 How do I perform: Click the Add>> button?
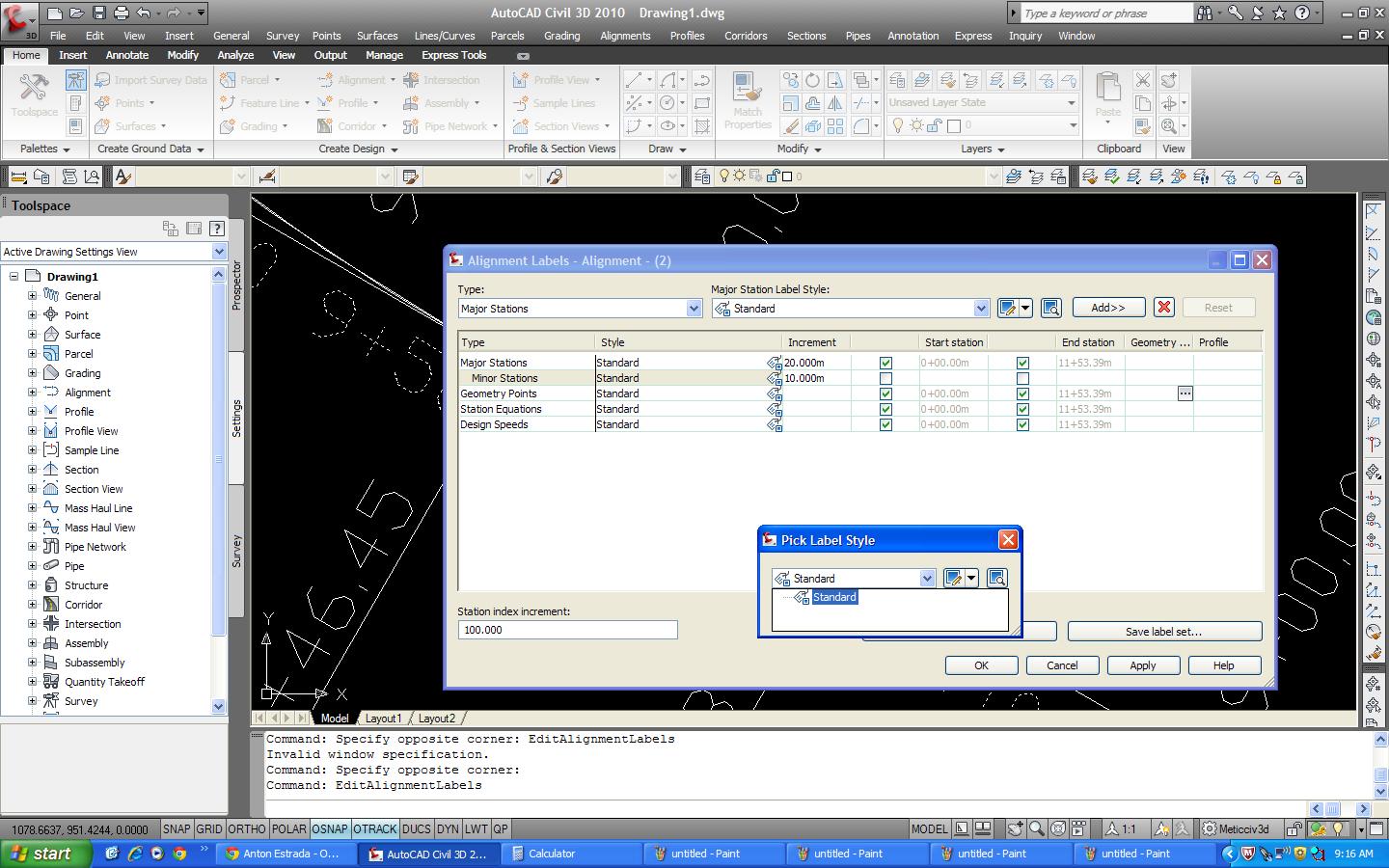click(x=1108, y=308)
